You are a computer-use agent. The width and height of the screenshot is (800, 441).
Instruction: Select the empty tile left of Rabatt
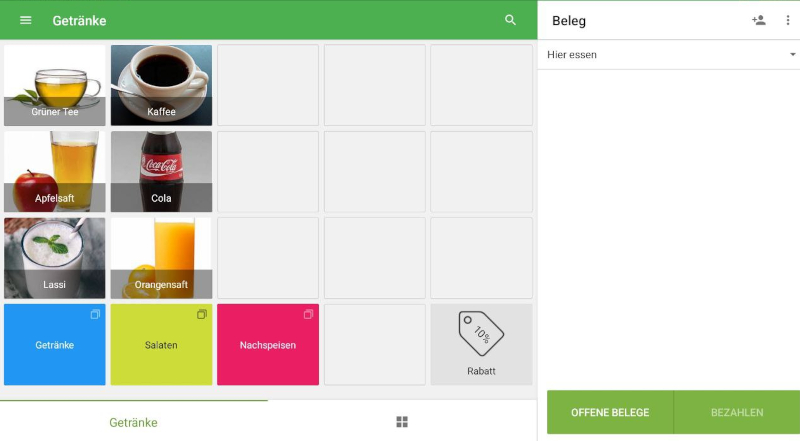click(374, 345)
